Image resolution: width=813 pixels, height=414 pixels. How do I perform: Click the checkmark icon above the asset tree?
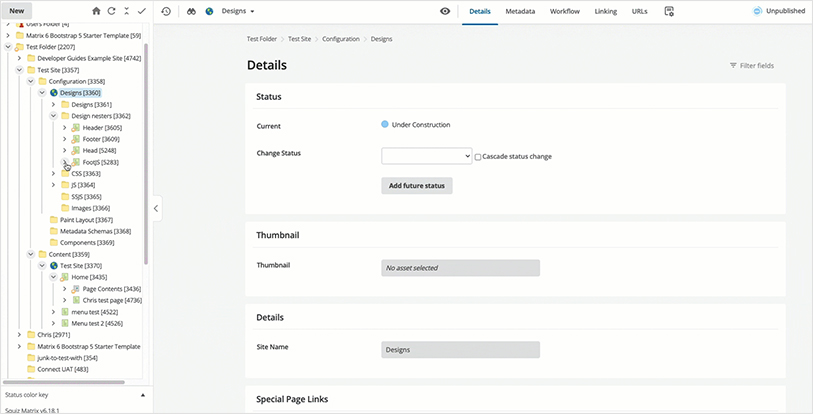142,11
